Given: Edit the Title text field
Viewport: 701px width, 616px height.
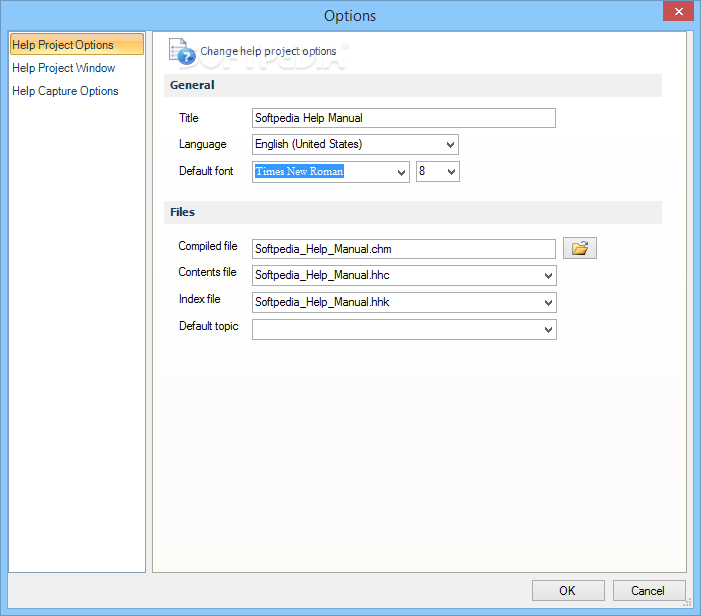Looking at the screenshot, I should [404, 118].
